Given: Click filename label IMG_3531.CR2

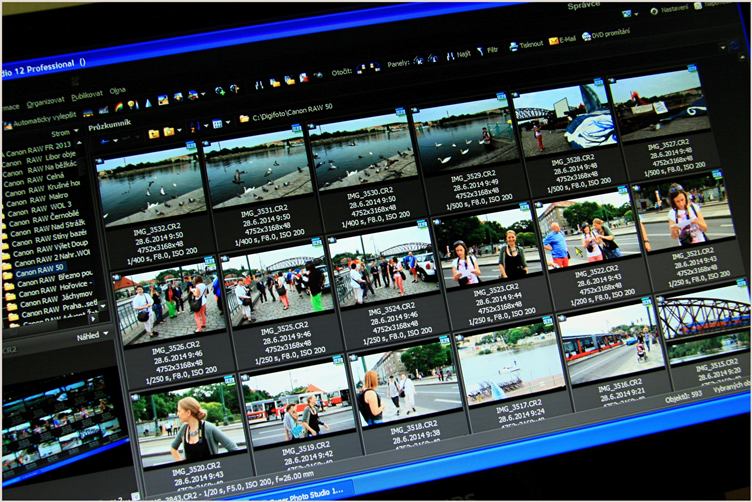Looking at the screenshot, I should [264, 211].
